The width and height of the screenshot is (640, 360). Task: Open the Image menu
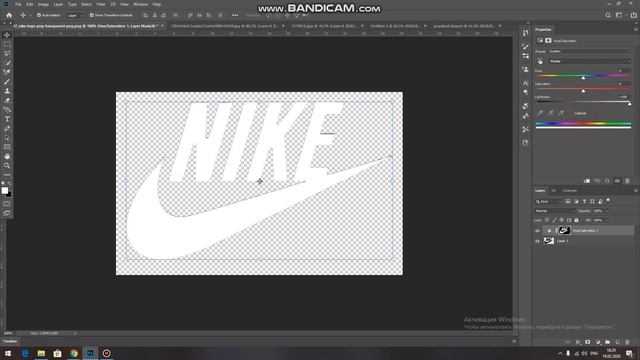tap(43, 4)
